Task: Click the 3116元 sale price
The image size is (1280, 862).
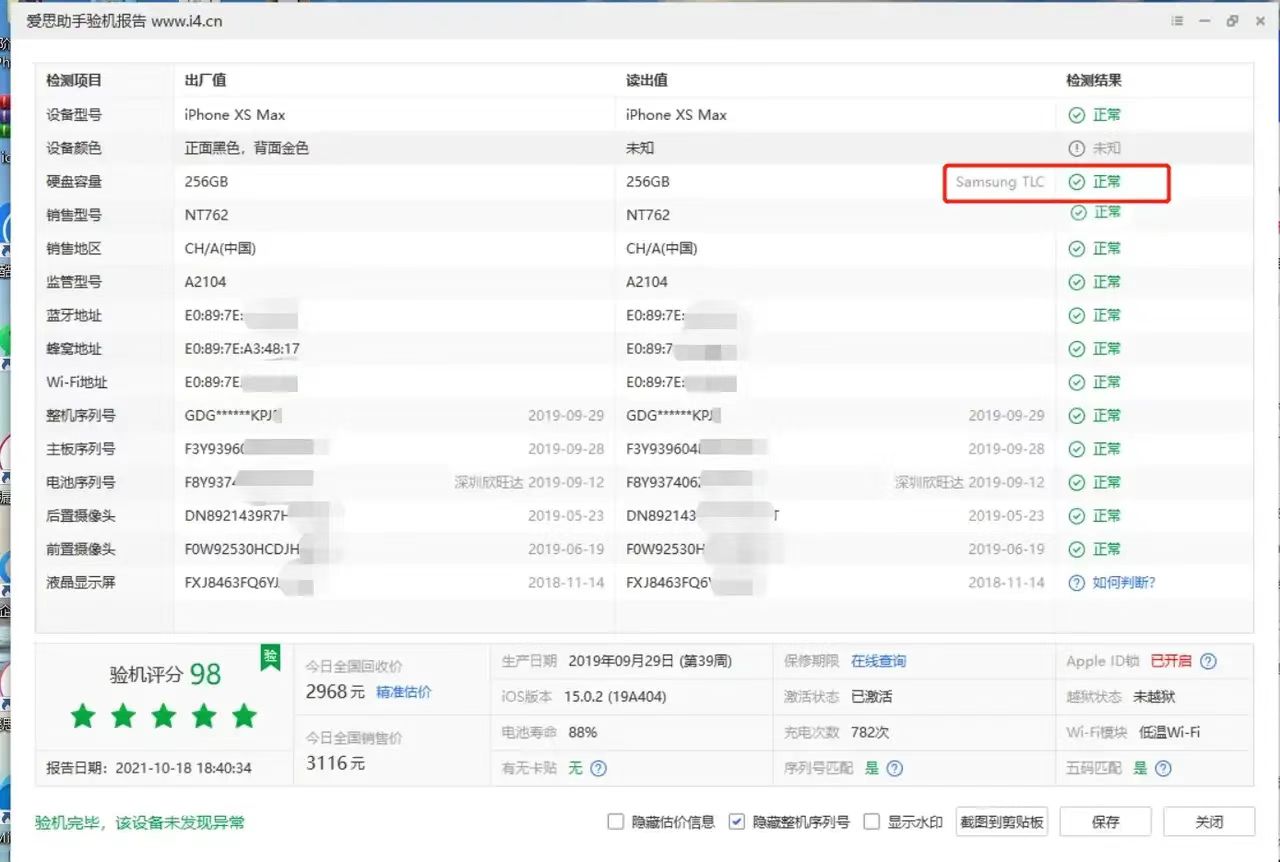Action: (335, 764)
